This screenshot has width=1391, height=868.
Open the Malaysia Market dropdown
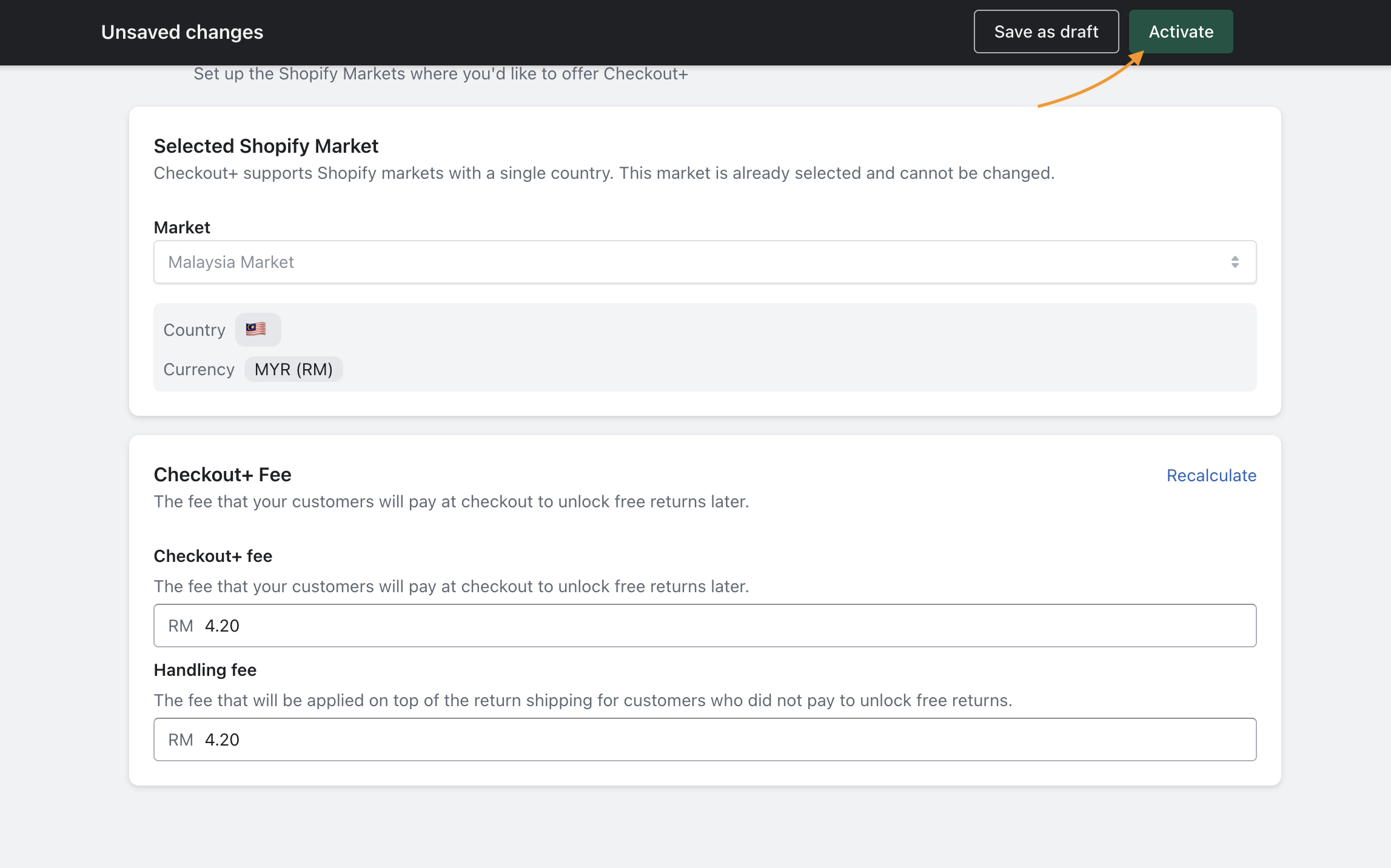point(703,262)
